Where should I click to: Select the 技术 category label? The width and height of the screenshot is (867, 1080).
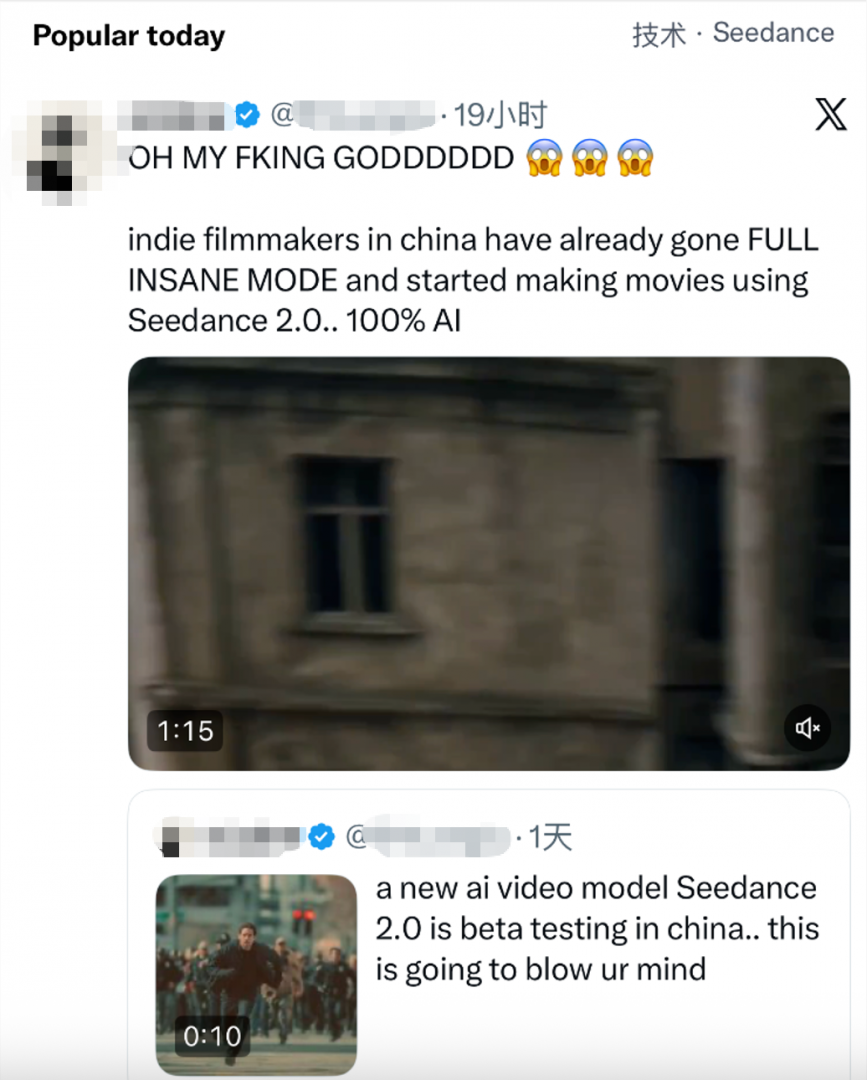tap(659, 34)
